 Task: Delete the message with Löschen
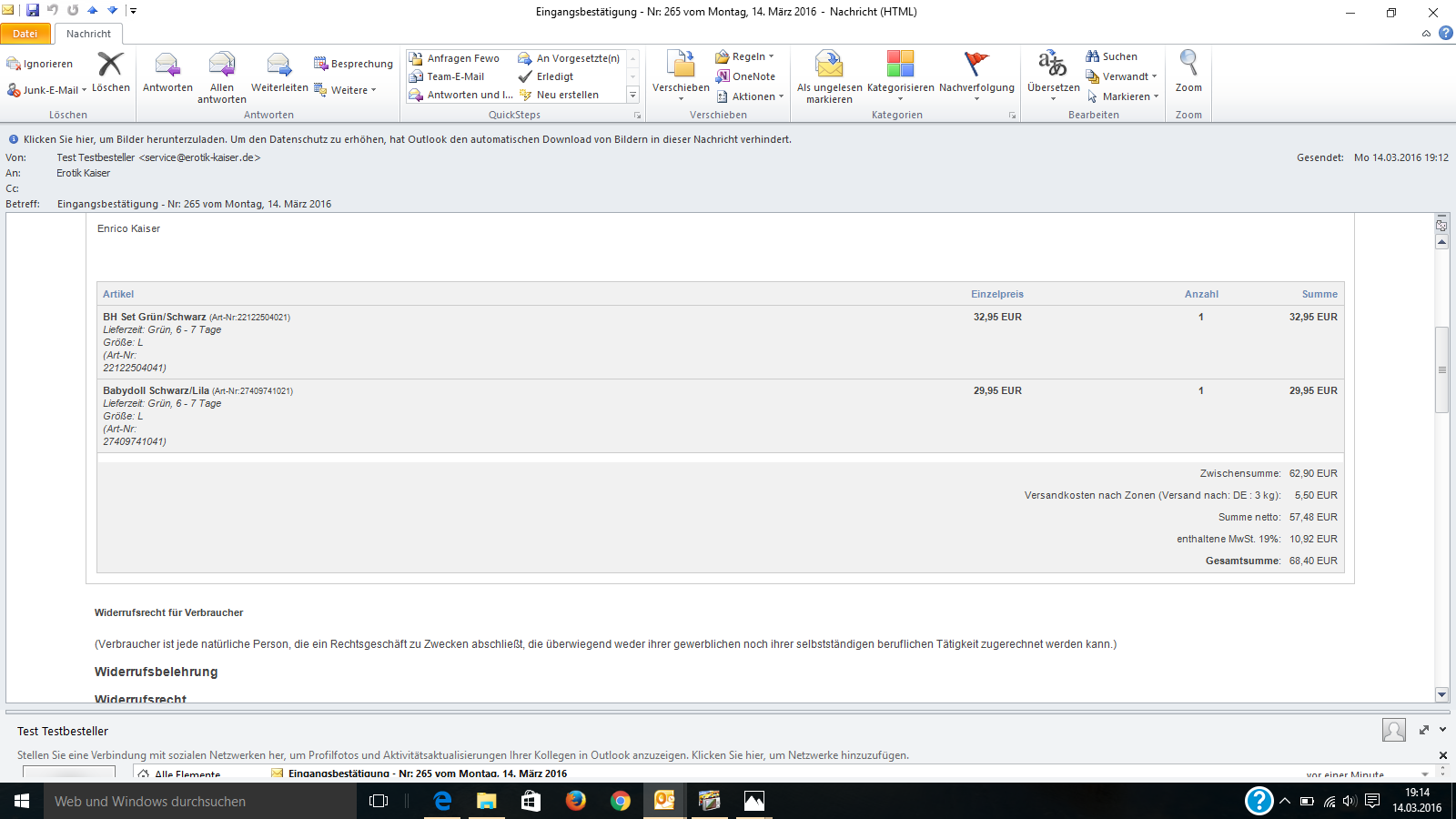click(110, 66)
